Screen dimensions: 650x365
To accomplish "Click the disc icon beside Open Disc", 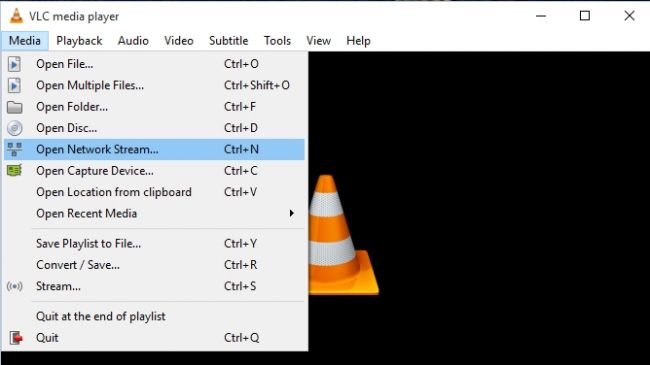I will click(15, 128).
